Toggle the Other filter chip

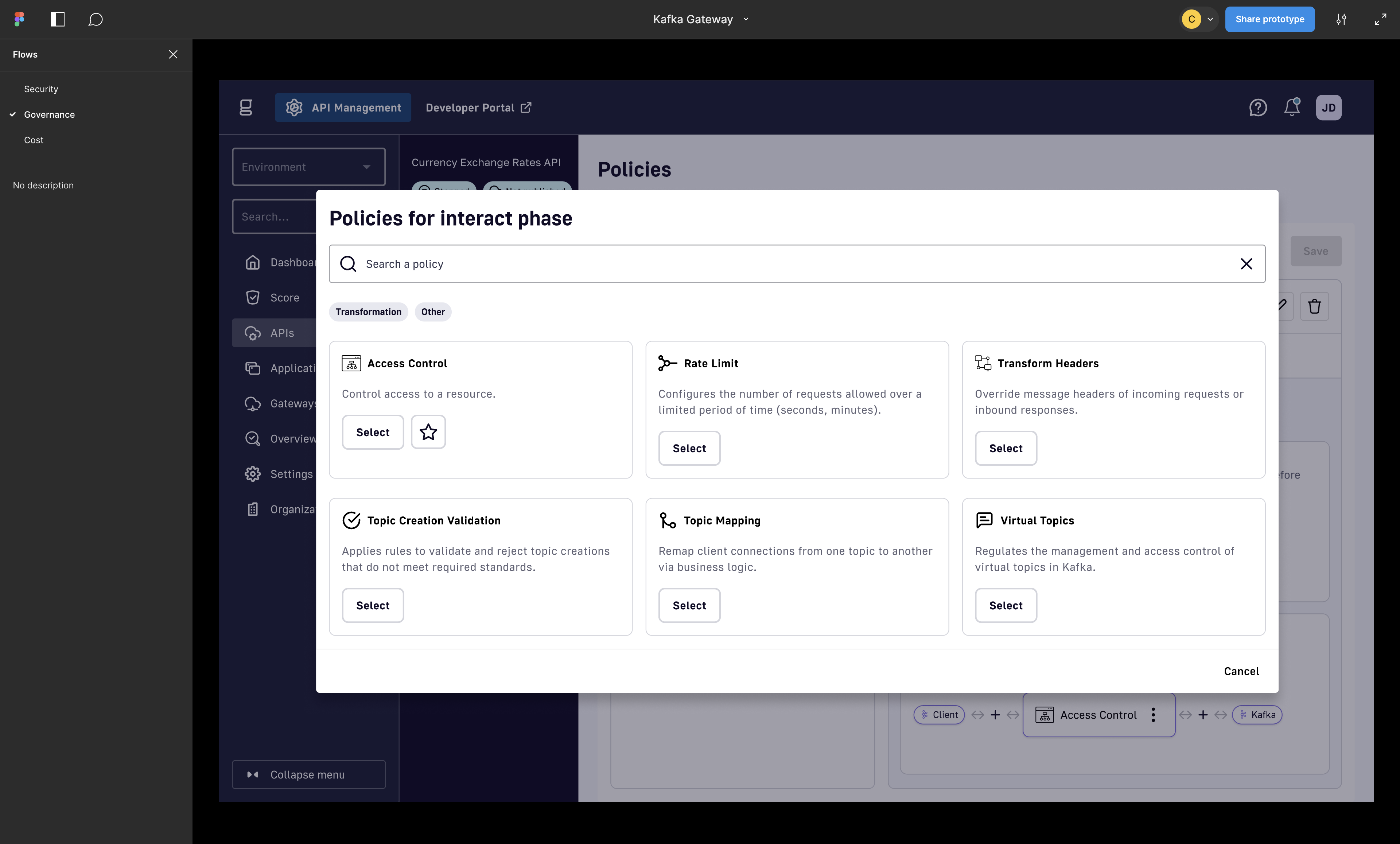(433, 312)
